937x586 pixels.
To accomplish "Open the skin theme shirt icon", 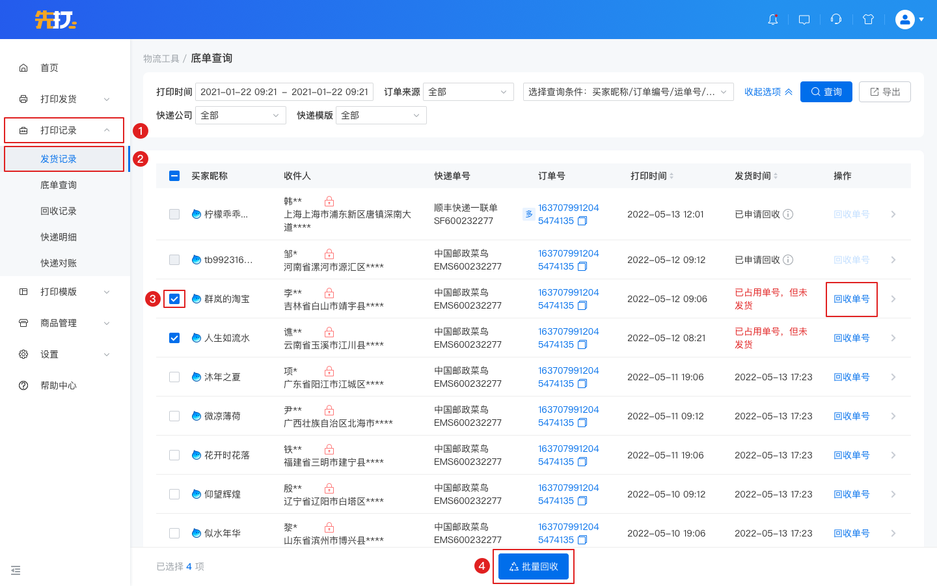I will point(868,19).
